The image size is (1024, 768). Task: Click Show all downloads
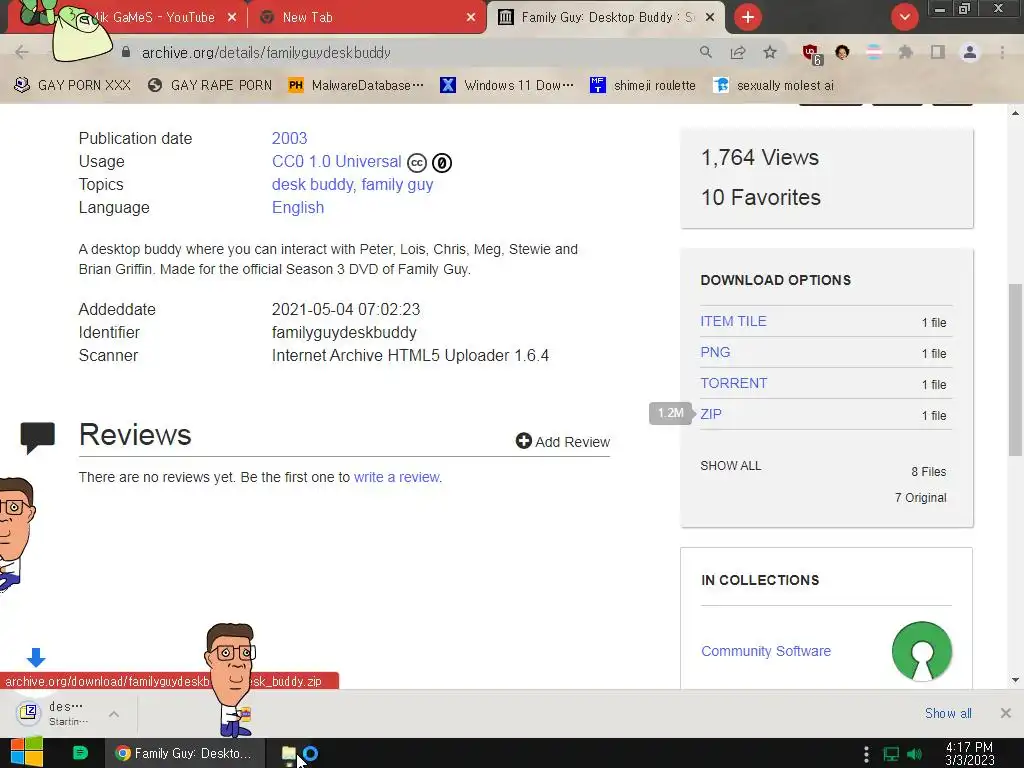(x=948, y=713)
